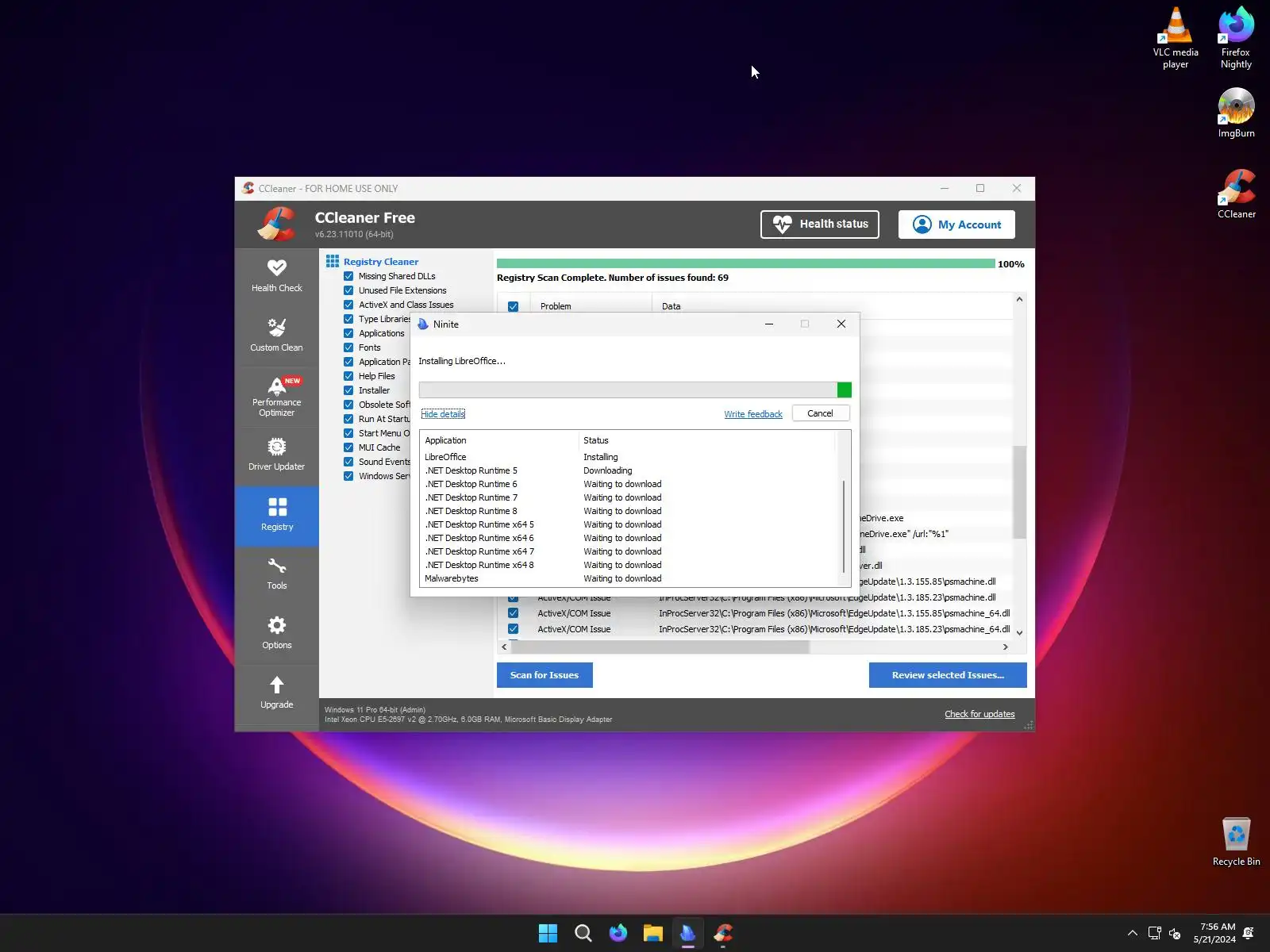Open Health Check in CCleaner sidebar
Viewport: 1270px width, 952px height.
click(276, 276)
